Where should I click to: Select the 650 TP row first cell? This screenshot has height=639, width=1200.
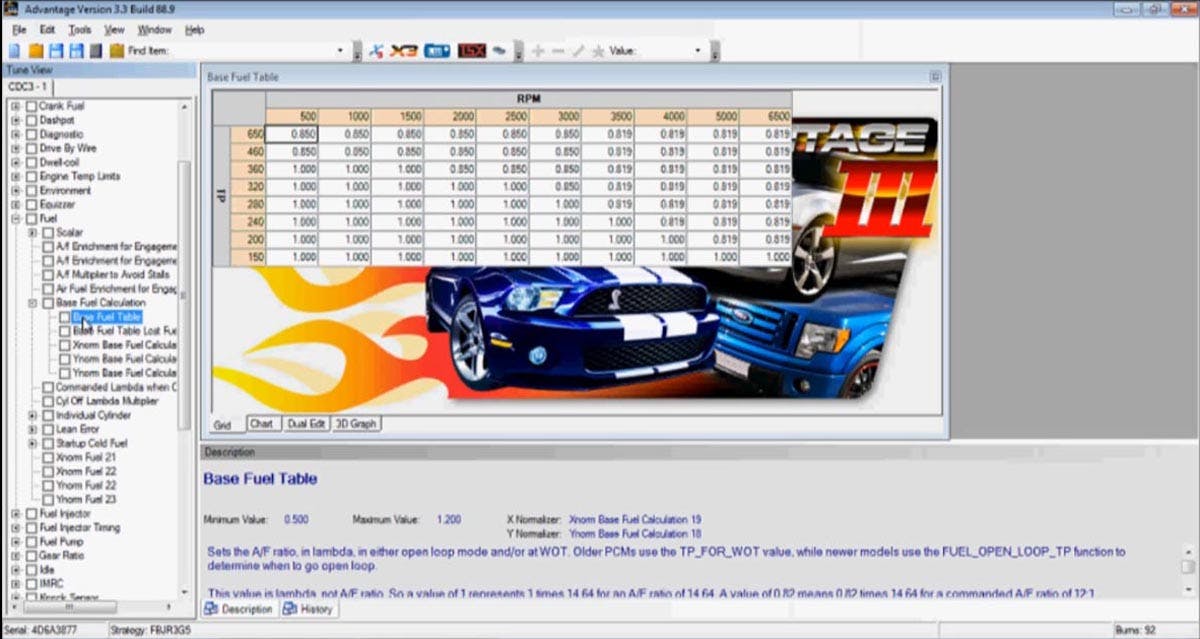(x=292, y=133)
